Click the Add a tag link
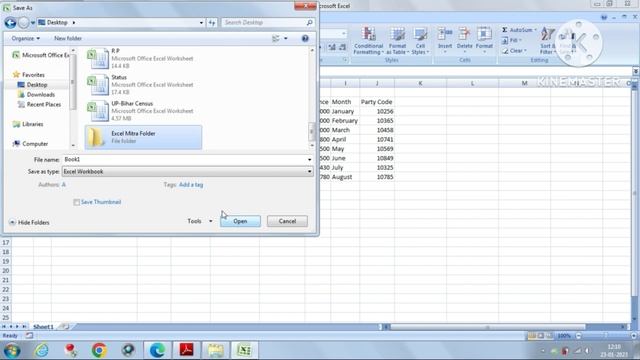Viewport: 640px width, 360px height. tap(191, 184)
